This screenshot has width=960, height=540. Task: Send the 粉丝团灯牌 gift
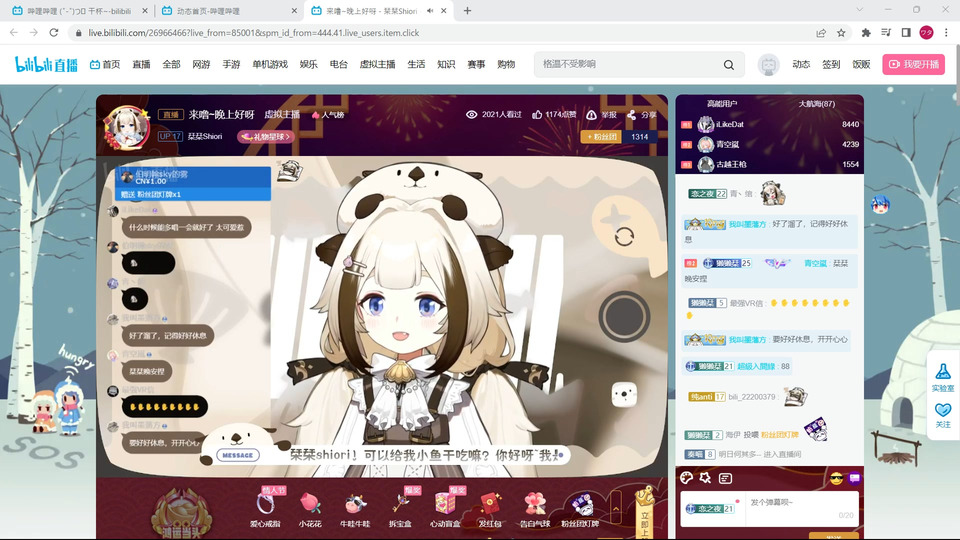pyautogui.click(x=580, y=509)
